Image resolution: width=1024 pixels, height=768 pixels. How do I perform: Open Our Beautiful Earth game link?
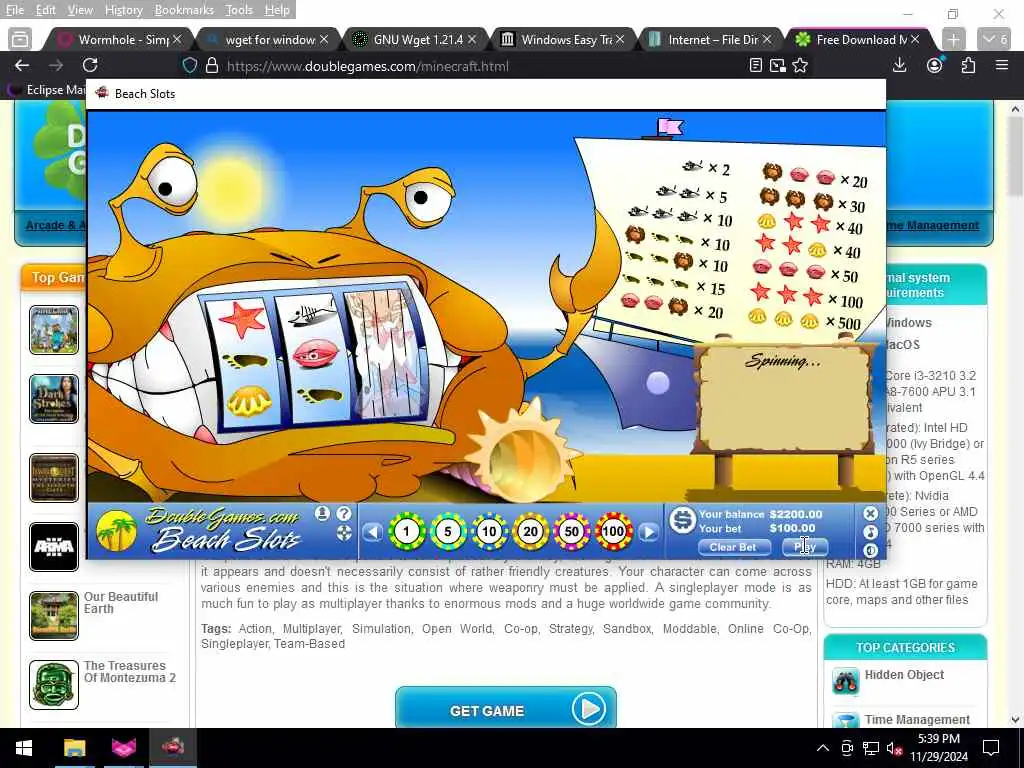point(121,602)
